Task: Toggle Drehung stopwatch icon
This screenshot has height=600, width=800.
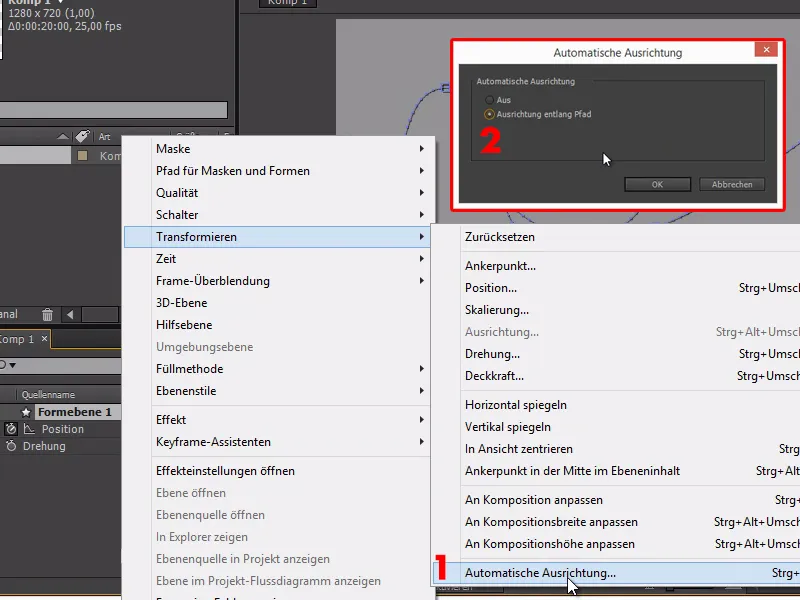Action: click(x=11, y=446)
